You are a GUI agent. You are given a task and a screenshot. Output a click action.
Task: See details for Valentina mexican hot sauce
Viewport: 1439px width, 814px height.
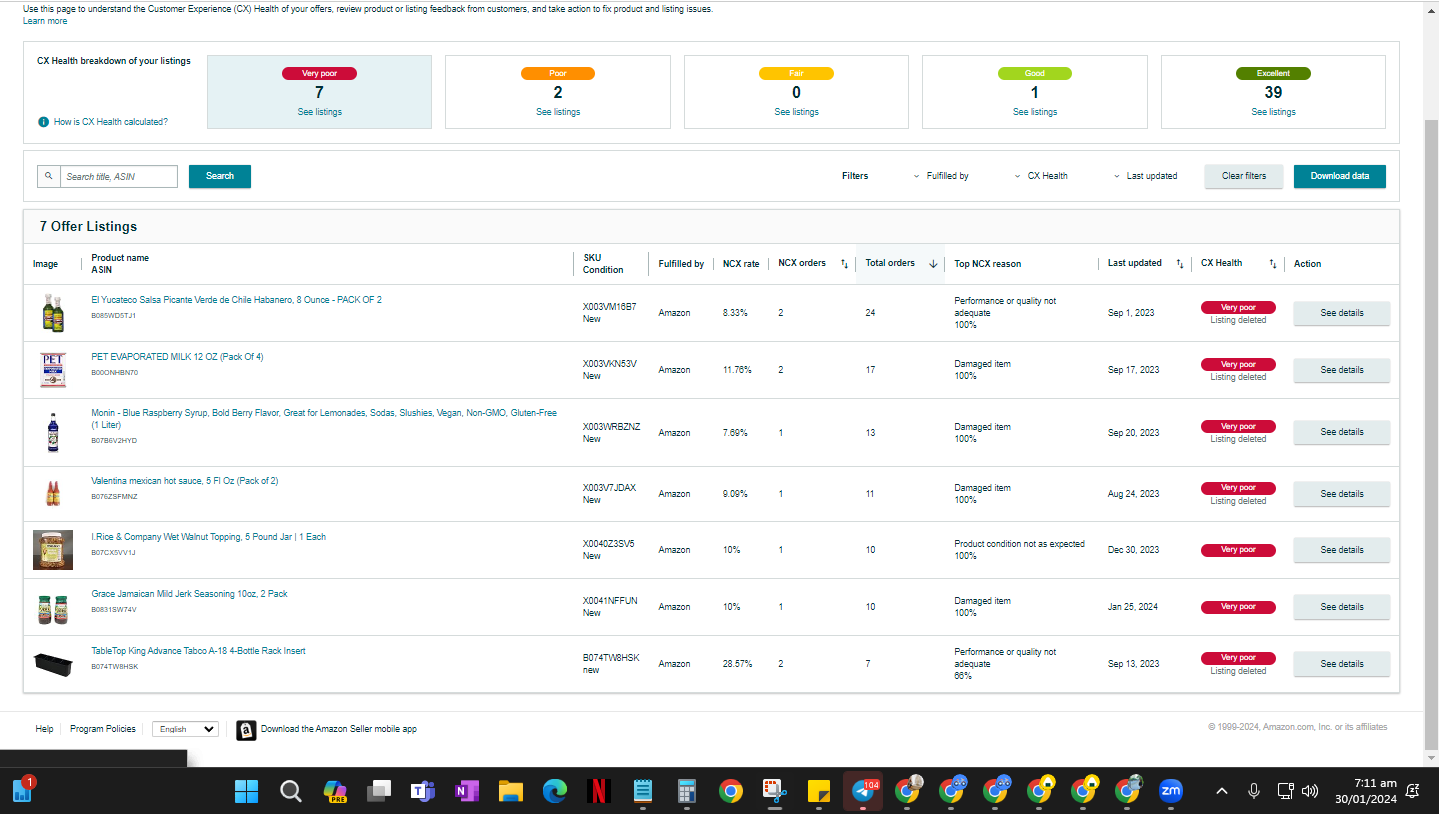[x=1342, y=494]
